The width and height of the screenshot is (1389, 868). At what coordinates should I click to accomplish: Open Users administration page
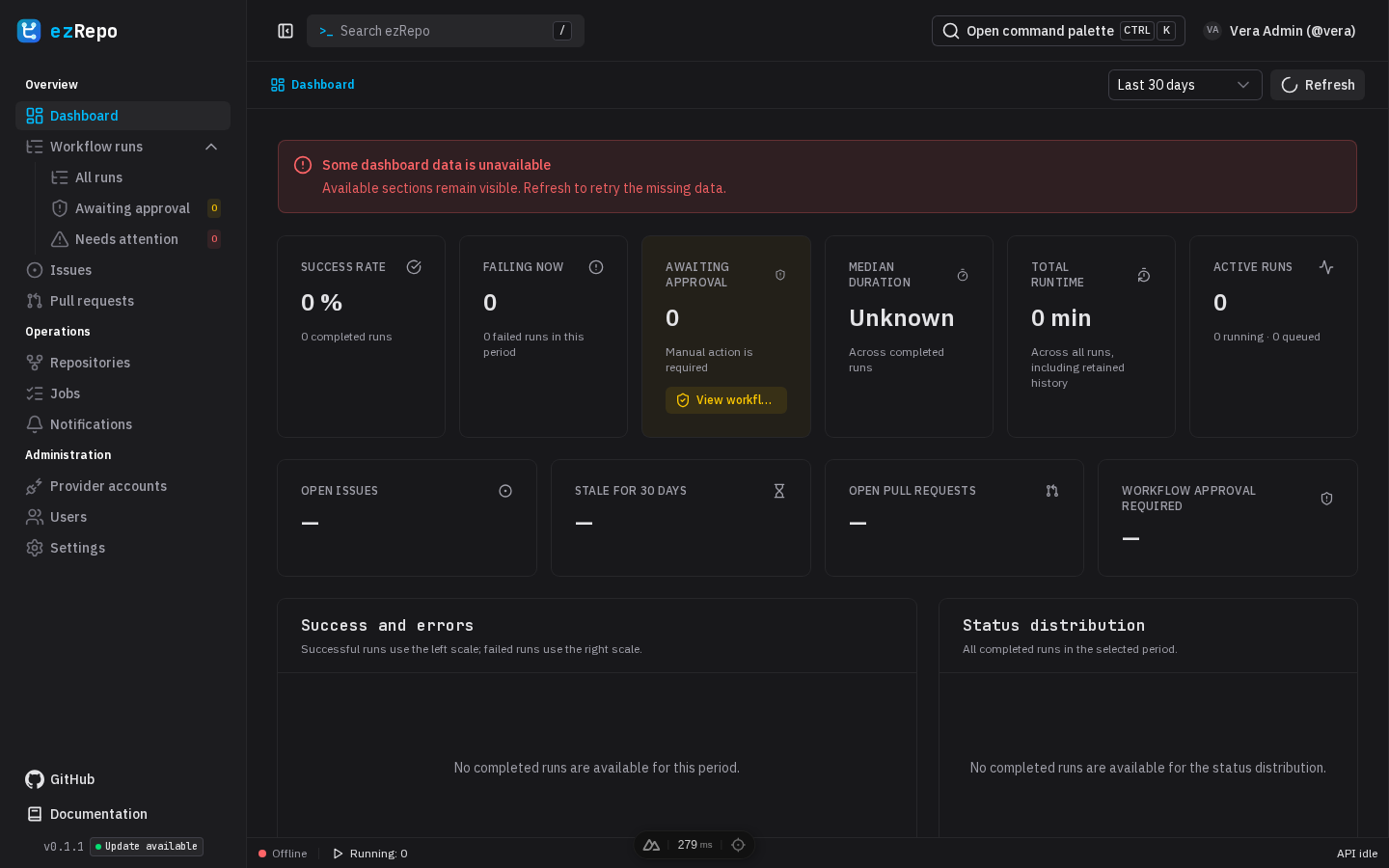(123, 517)
